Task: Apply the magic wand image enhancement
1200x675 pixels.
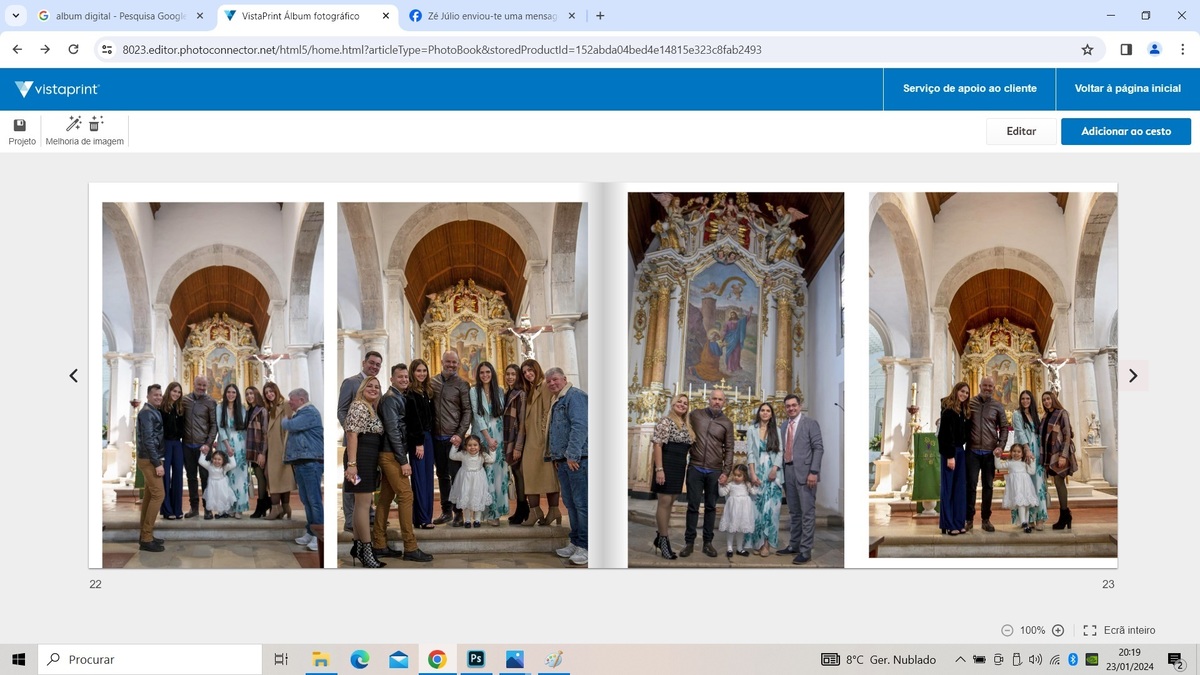Action: 73,124
